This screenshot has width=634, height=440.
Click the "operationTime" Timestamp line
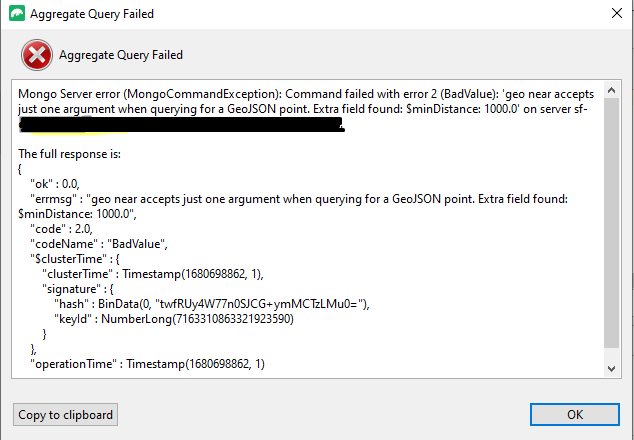click(148, 364)
